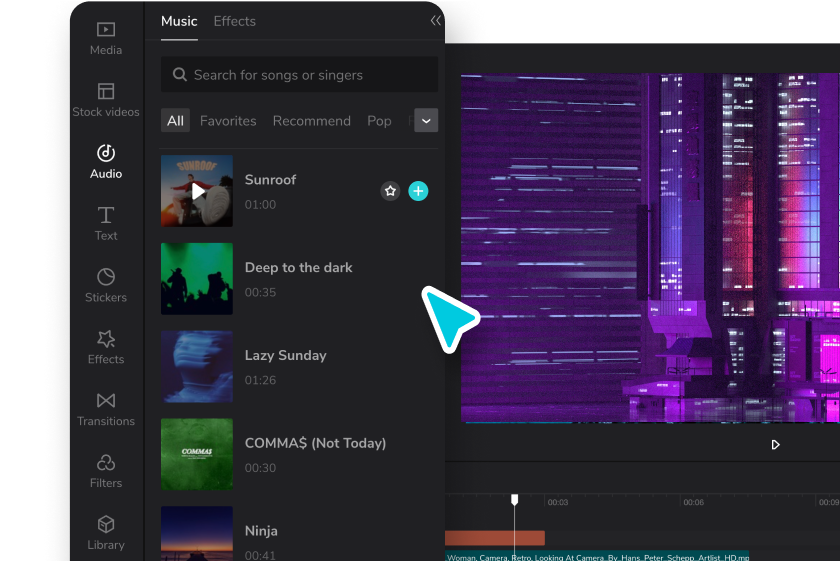Click the 00:06 timeline ruler mark
The width and height of the screenshot is (840, 561).
click(x=693, y=502)
